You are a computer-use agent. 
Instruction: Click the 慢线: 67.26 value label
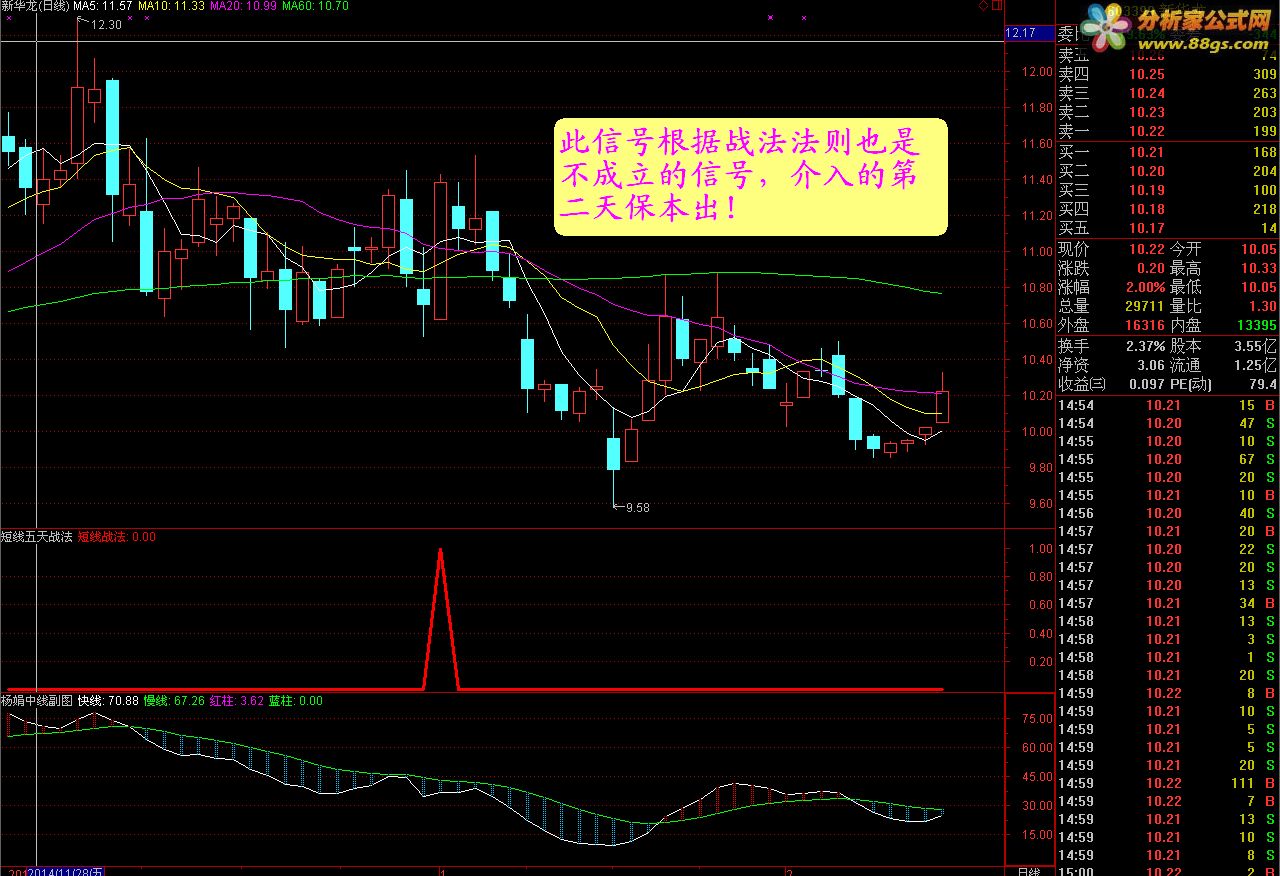tap(174, 701)
